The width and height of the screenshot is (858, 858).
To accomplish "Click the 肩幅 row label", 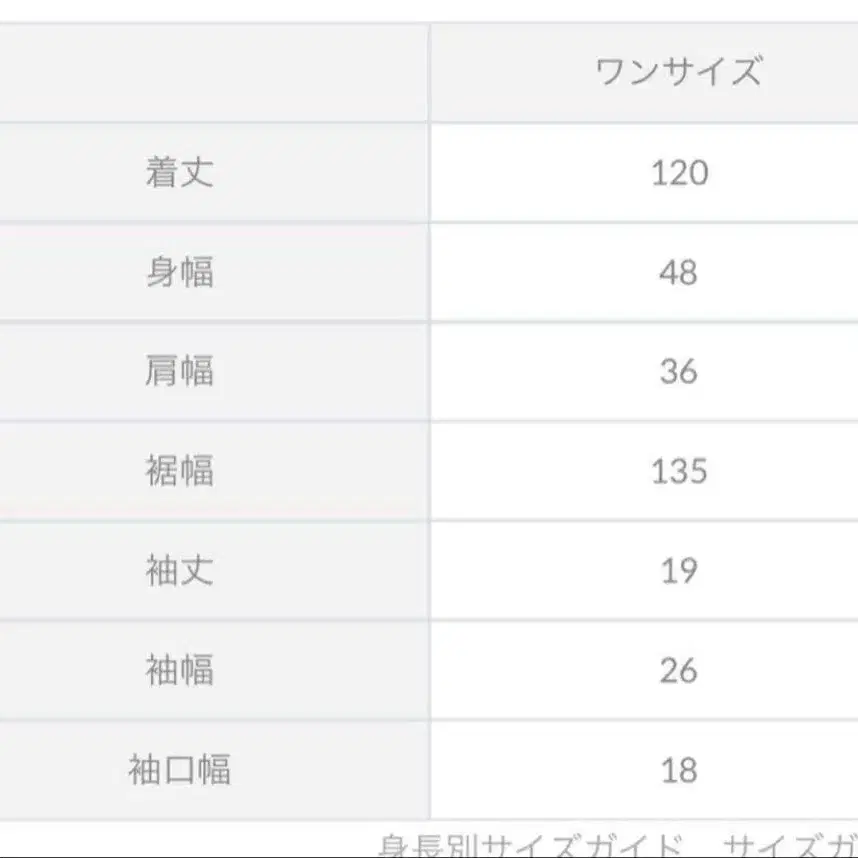I will coord(180,371).
